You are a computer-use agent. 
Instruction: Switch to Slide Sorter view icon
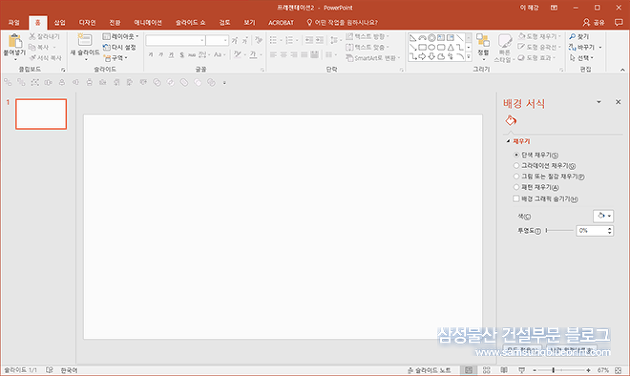coord(487,370)
